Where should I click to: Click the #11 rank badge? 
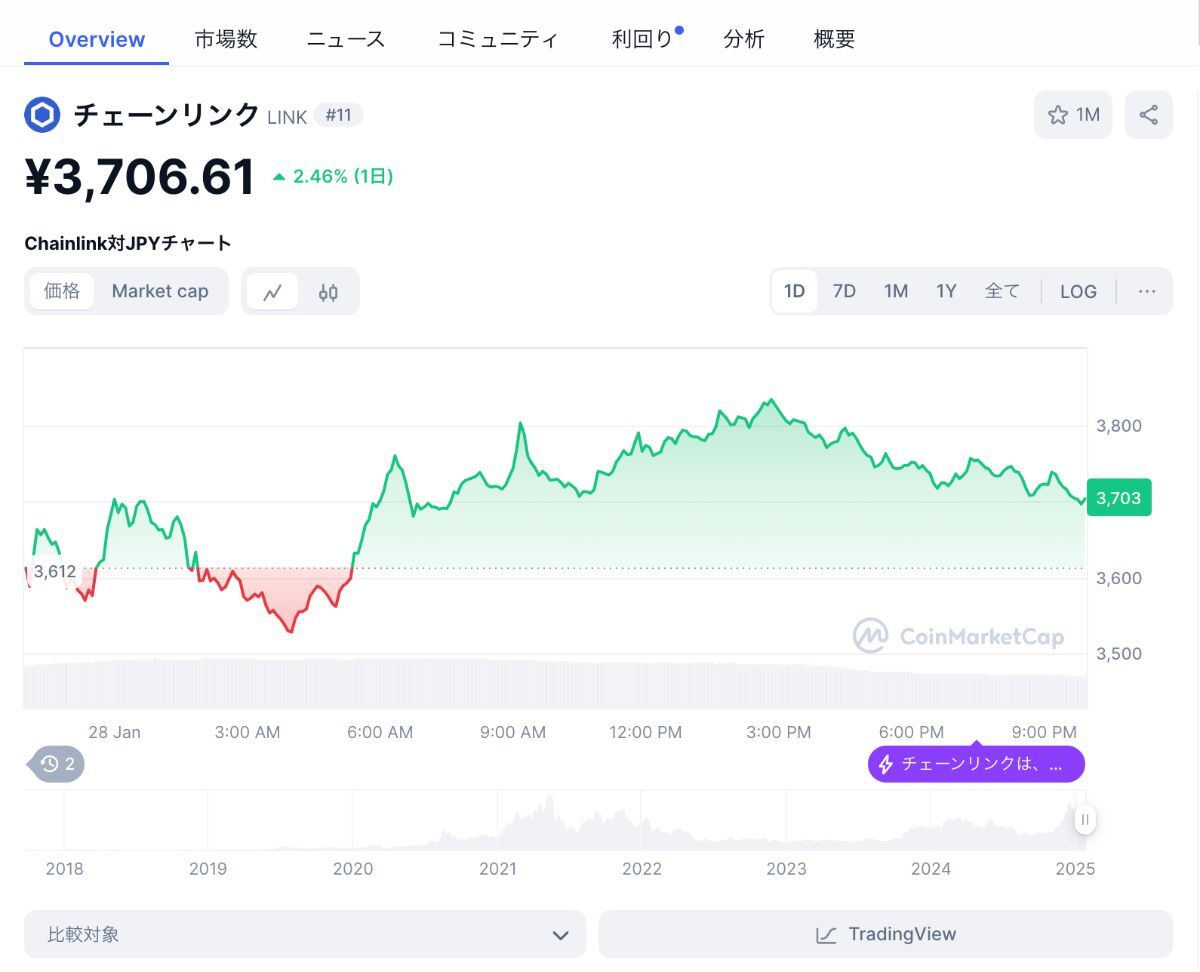(339, 115)
